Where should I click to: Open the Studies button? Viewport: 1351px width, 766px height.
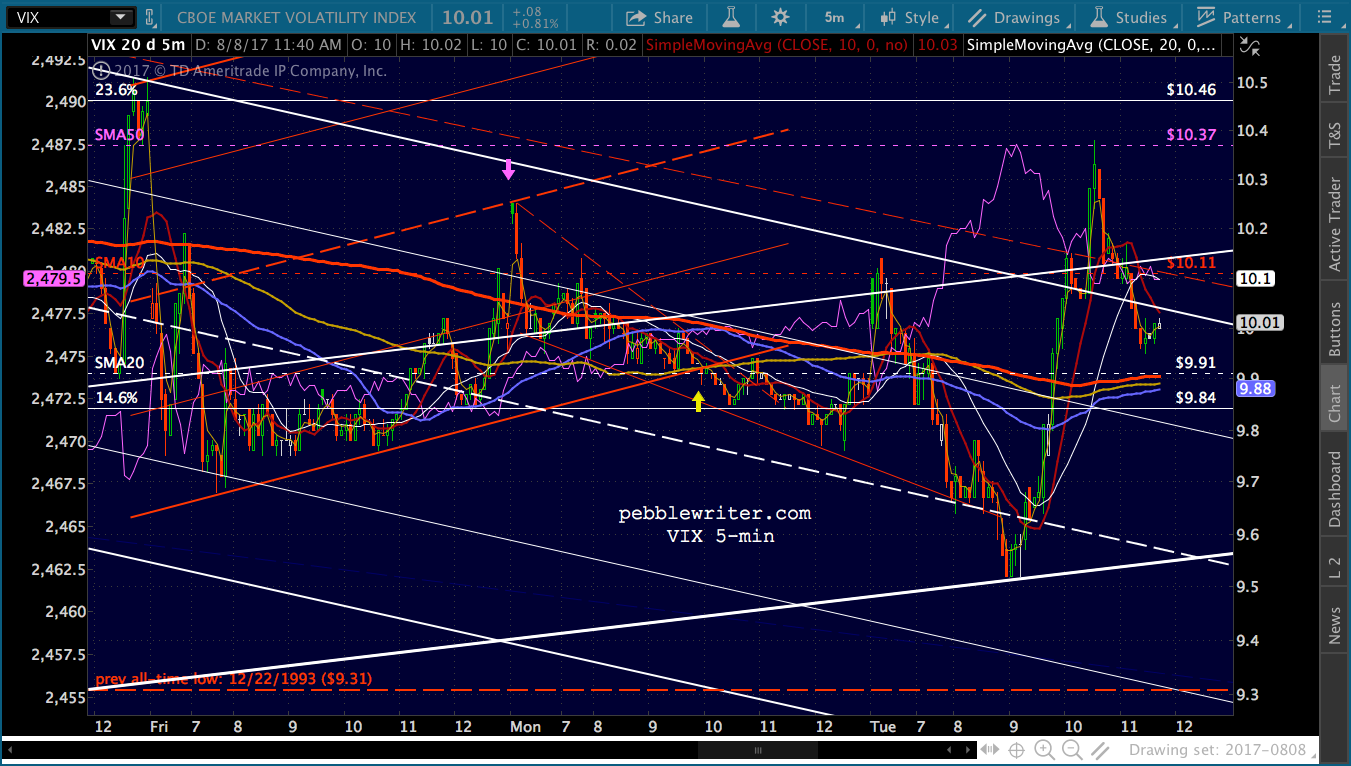pyautogui.click(x=1129, y=17)
